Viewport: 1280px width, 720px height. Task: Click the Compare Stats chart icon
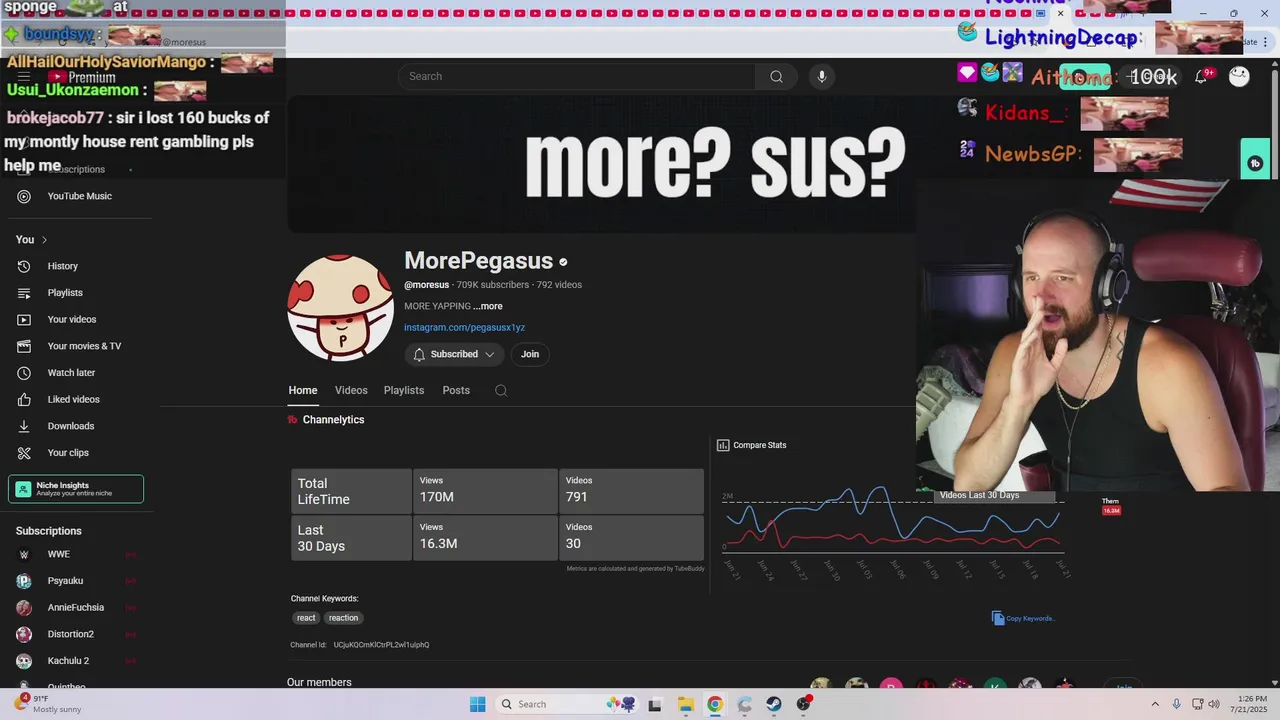point(723,445)
